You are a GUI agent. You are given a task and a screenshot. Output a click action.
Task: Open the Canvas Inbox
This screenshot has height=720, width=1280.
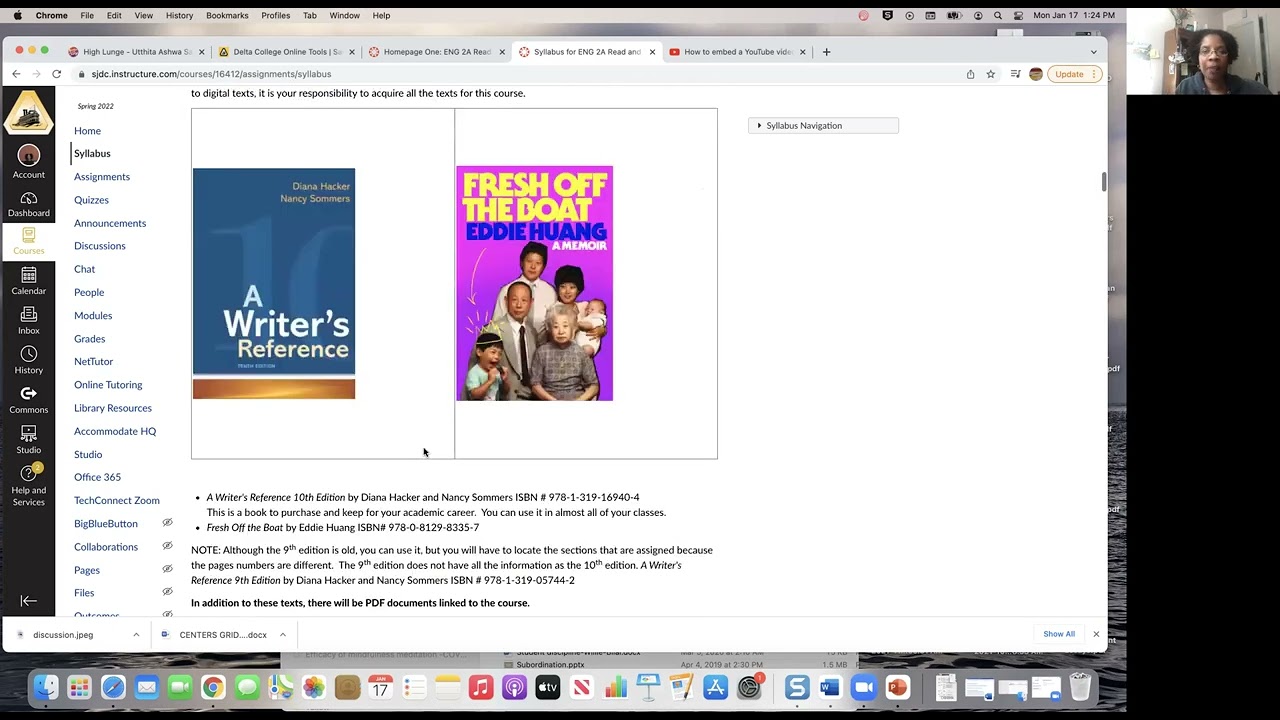(x=28, y=321)
